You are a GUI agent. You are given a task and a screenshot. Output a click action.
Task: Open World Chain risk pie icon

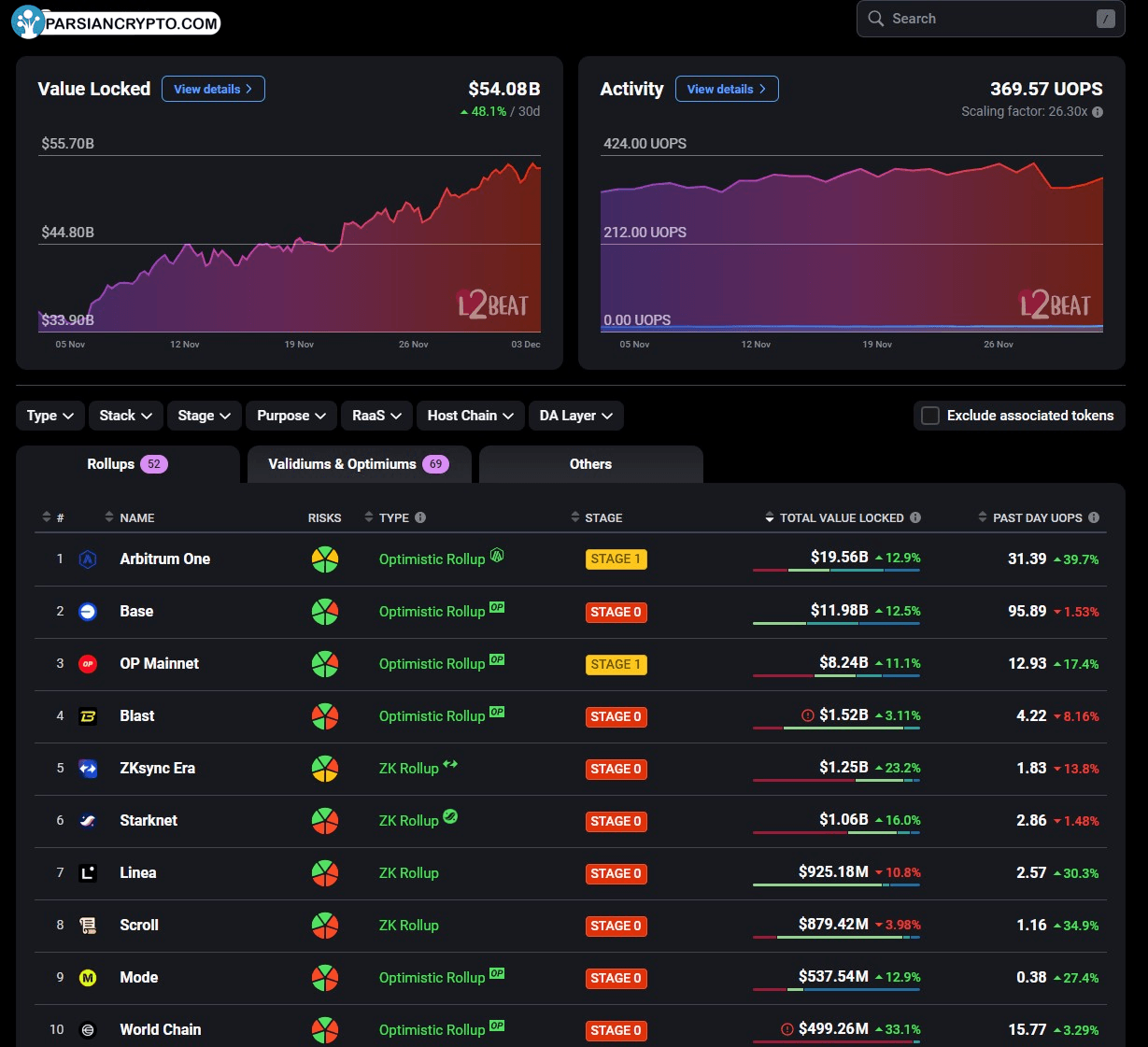point(325,1030)
